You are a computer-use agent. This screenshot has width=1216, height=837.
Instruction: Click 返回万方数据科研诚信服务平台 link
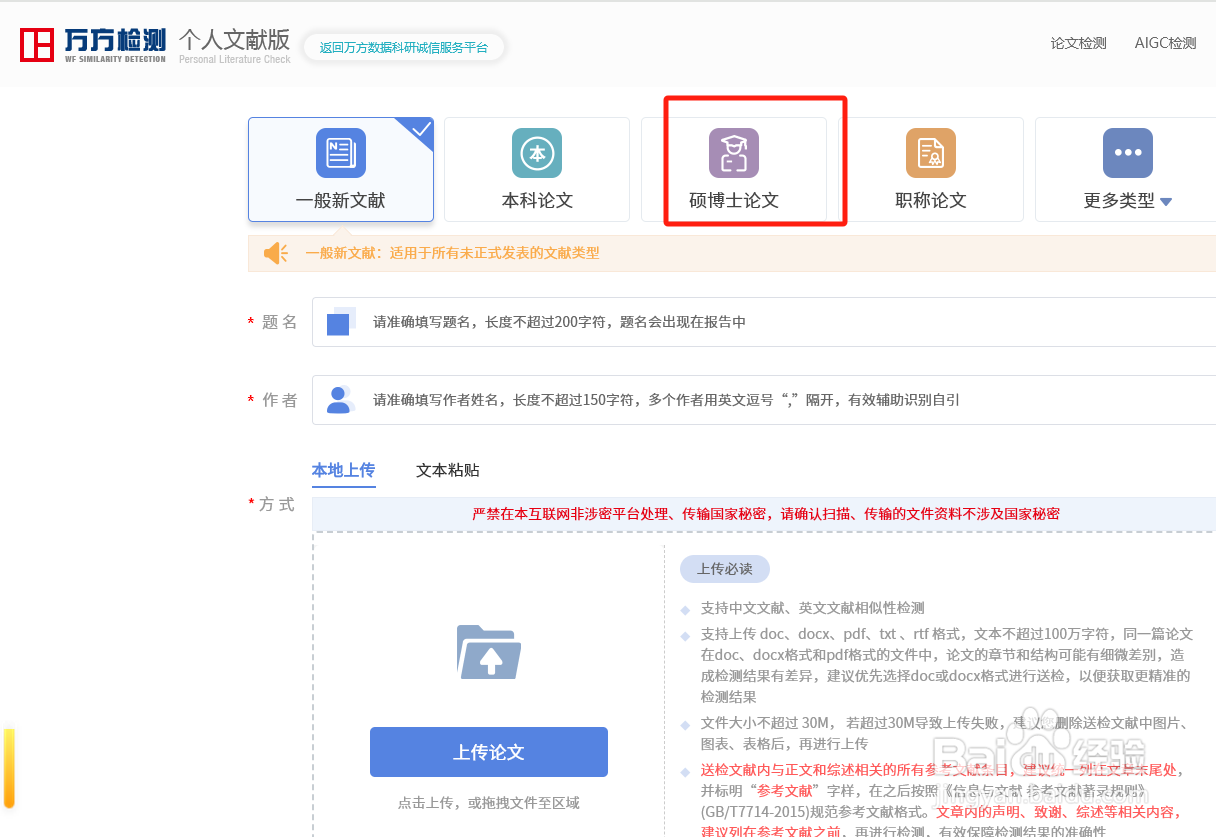403,46
